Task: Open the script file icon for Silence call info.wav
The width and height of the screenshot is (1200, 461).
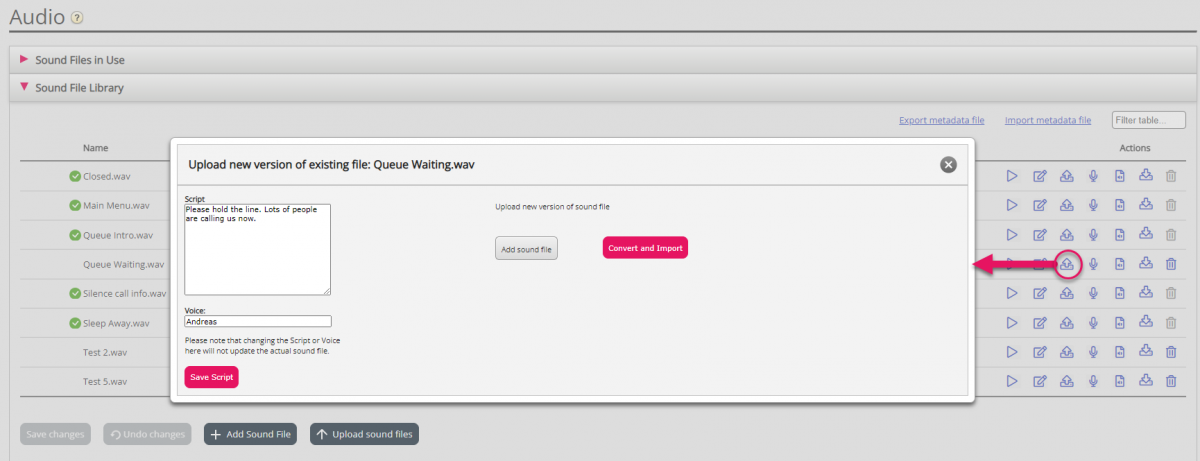Action: tap(1120, 293)
